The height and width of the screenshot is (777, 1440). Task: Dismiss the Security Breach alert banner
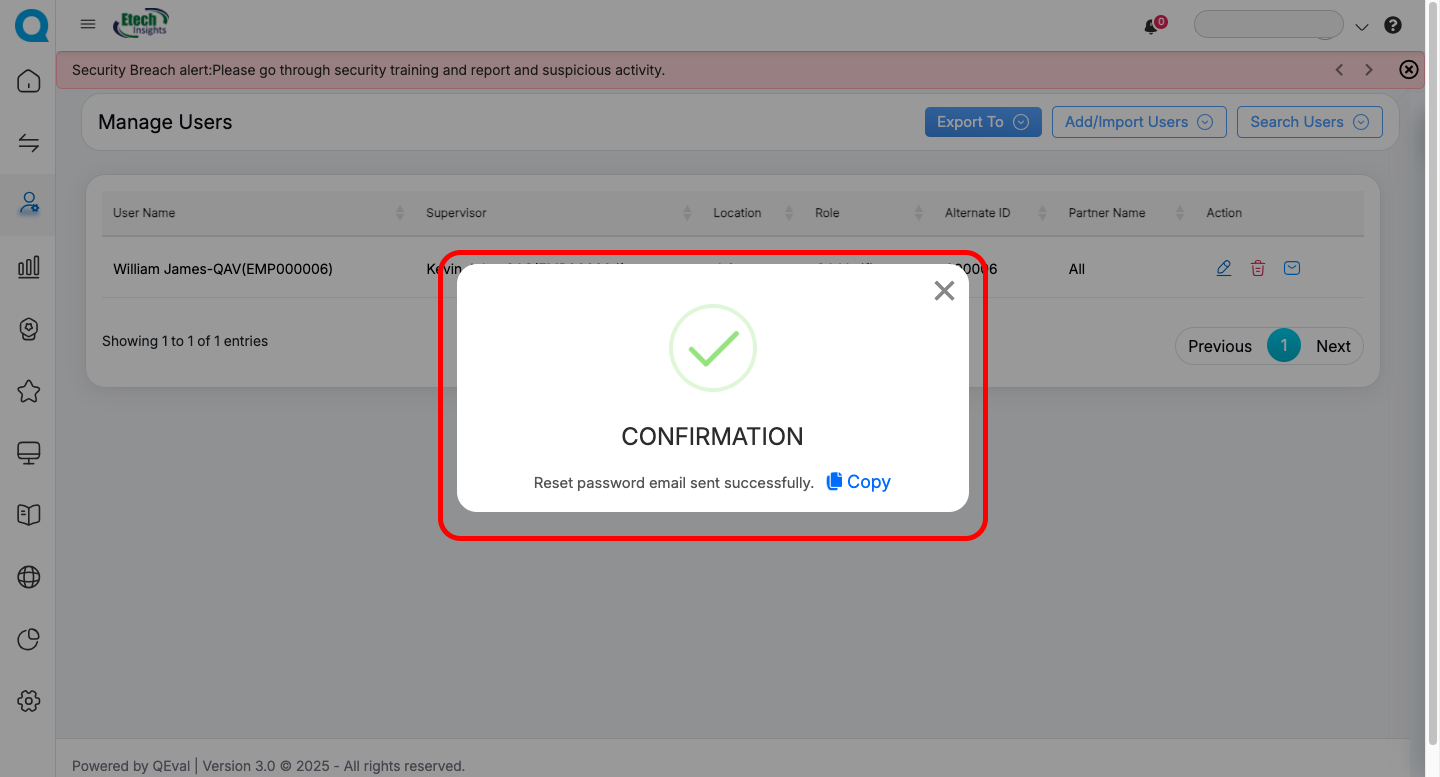point(1408,70)
